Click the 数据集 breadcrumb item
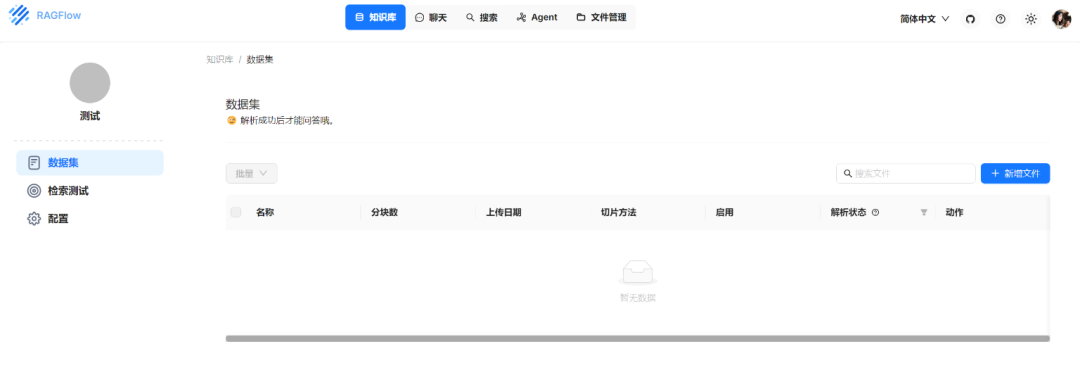 (x=260, y=59)
